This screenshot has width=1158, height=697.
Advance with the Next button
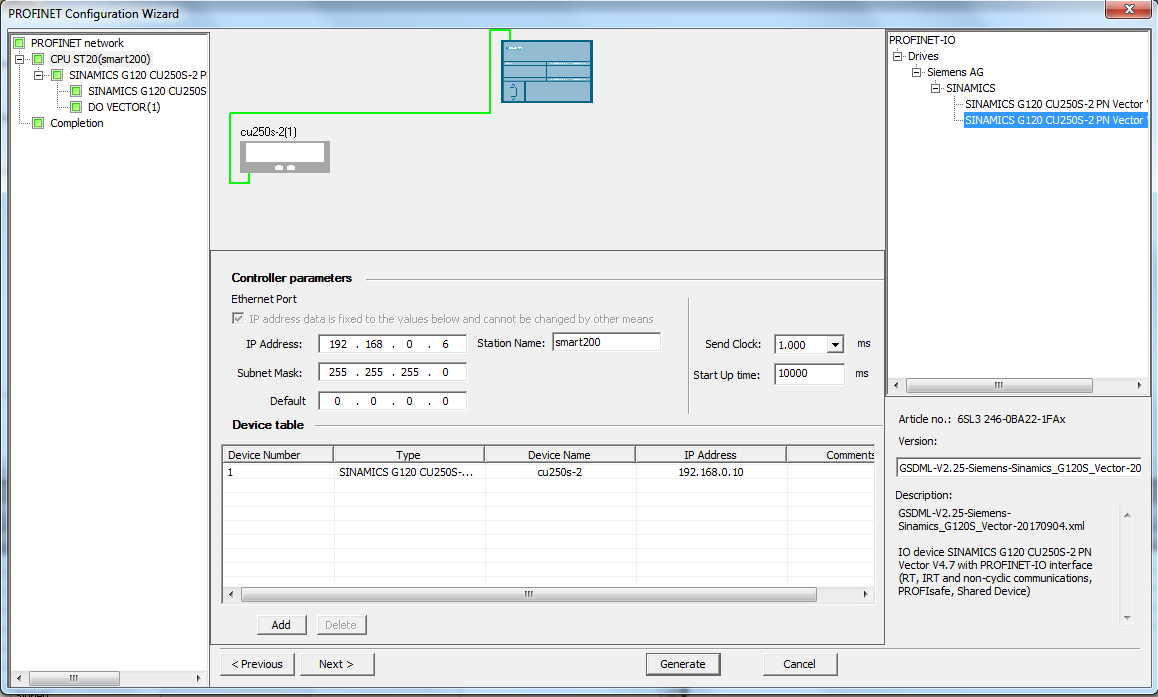coord(336,664)
